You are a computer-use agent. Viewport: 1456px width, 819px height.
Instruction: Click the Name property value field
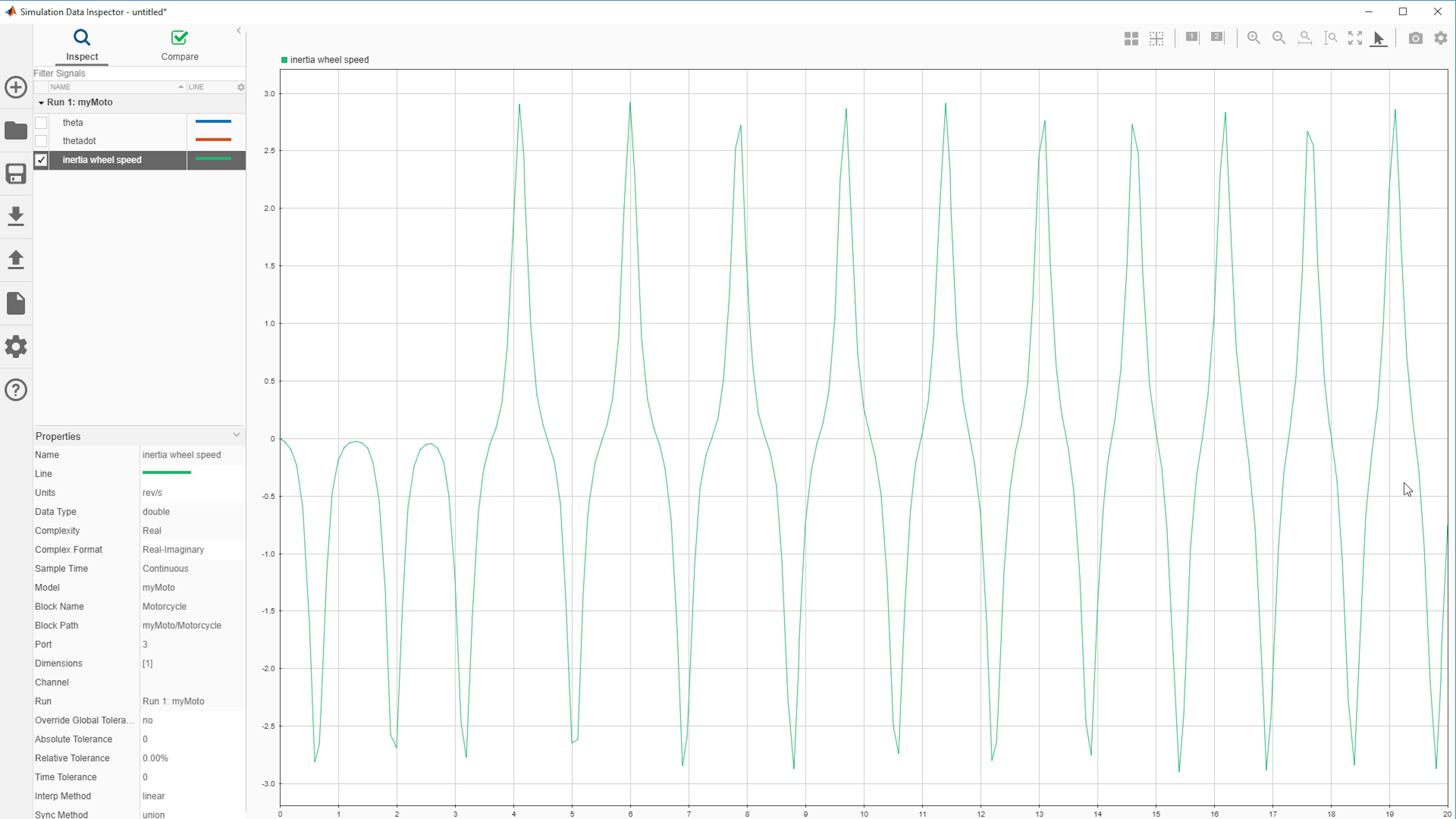tap(192, 455)
